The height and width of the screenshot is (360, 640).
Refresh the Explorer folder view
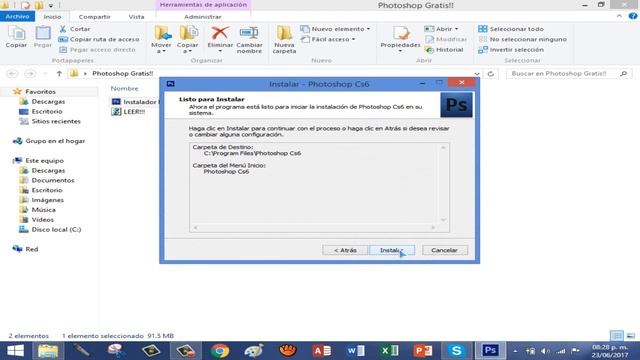(491, 73)
